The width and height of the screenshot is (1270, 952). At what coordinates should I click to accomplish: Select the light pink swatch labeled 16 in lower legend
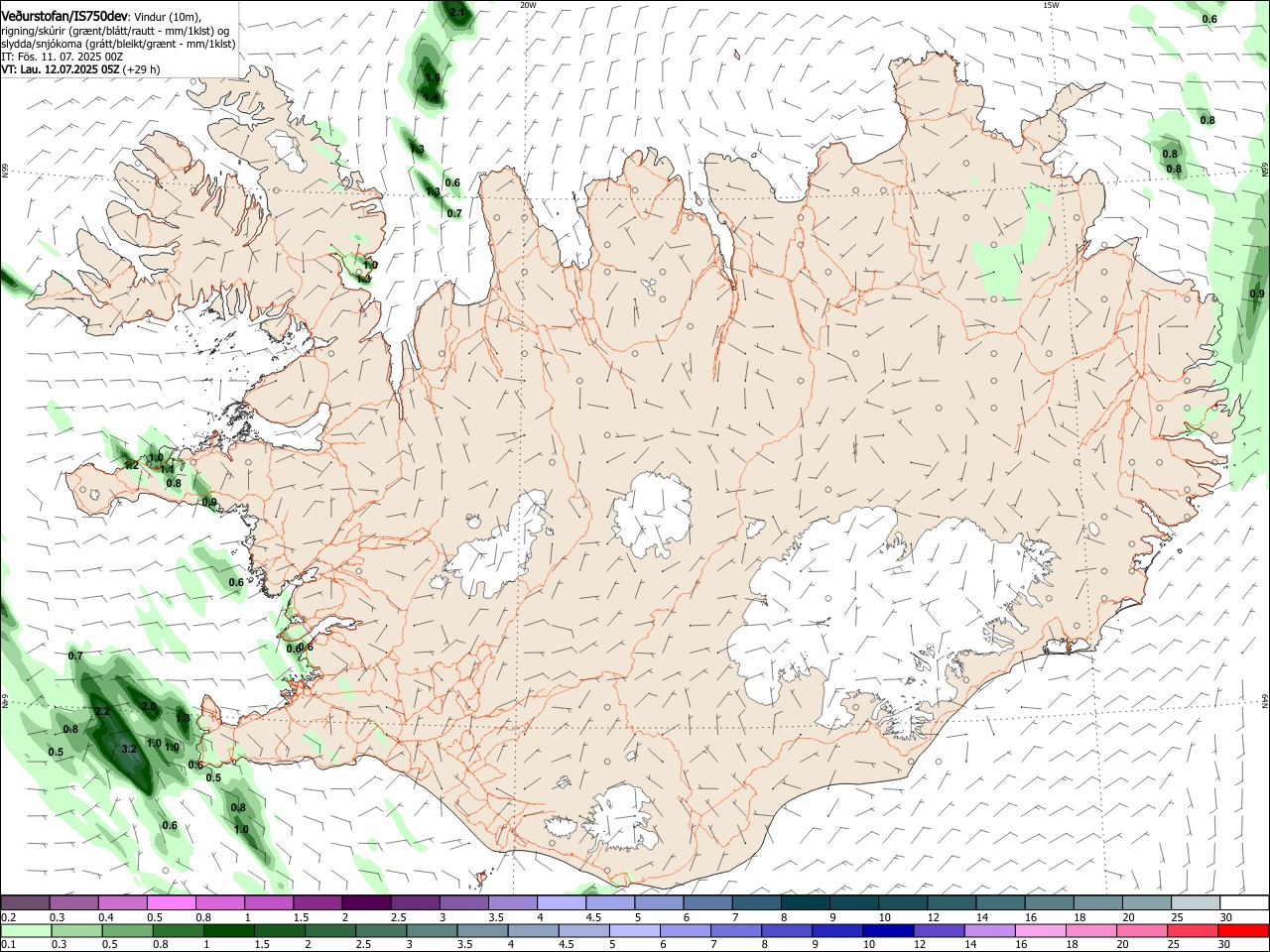(1042, 931)
